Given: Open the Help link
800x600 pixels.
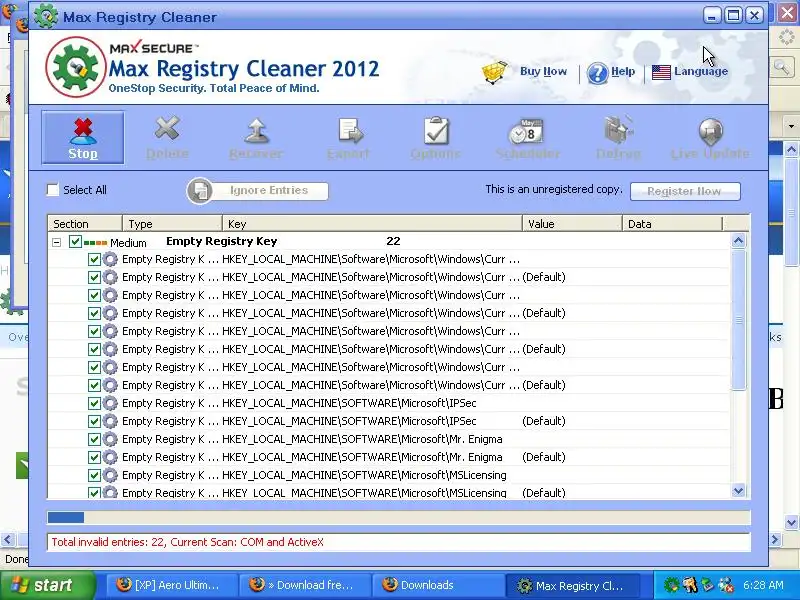Looking at the screenshot, I should click(x=623, y=71).
